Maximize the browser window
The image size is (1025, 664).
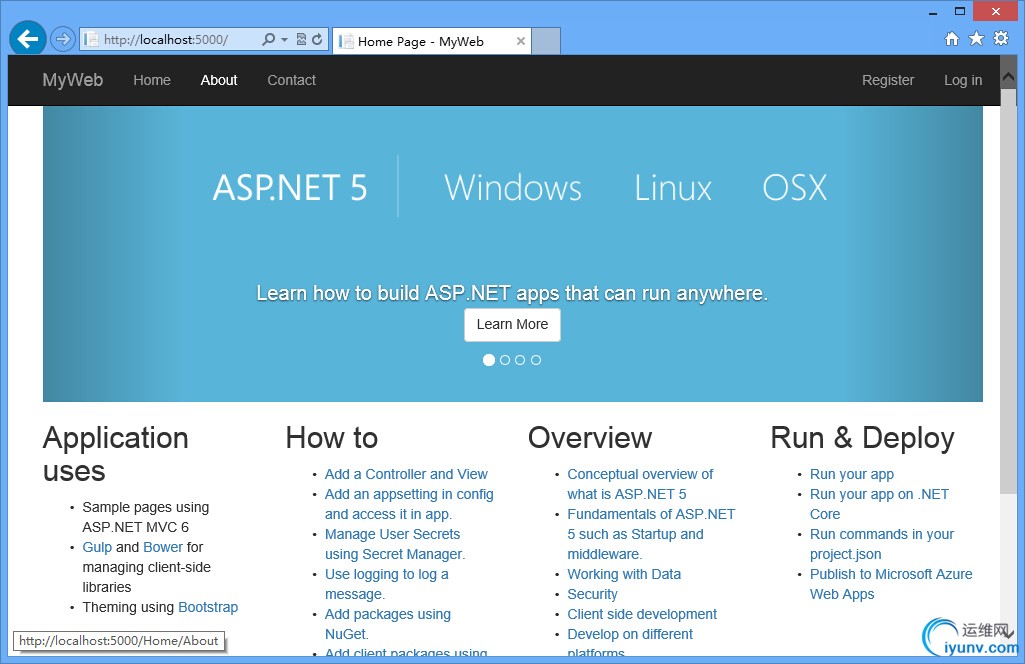pyautogui.click(x=960, y=11)
